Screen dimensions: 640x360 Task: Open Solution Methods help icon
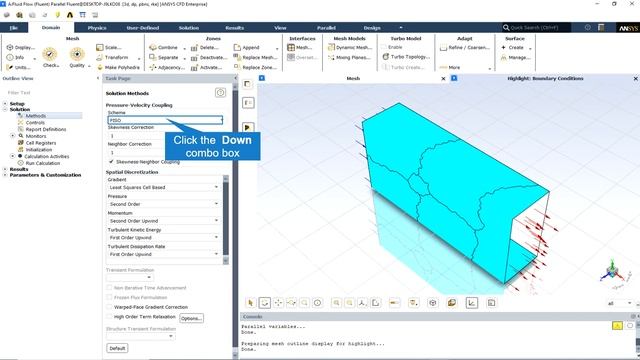coord(220,93)
